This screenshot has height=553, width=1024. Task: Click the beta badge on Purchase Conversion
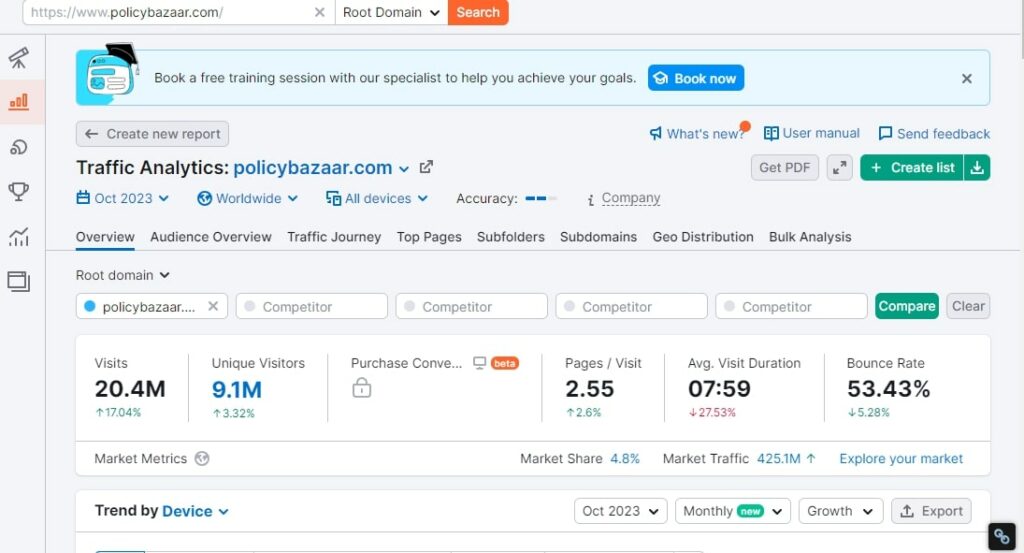pos(505,363)
